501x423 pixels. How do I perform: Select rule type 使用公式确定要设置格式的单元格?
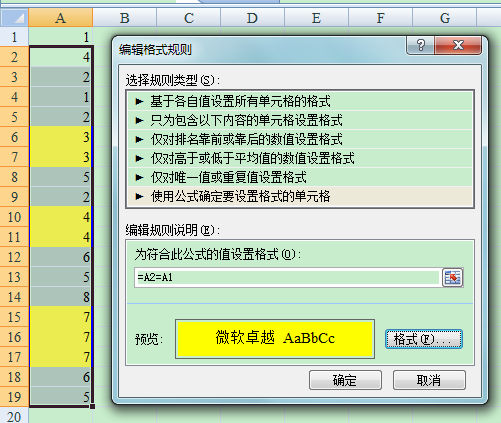coord(300,196)
